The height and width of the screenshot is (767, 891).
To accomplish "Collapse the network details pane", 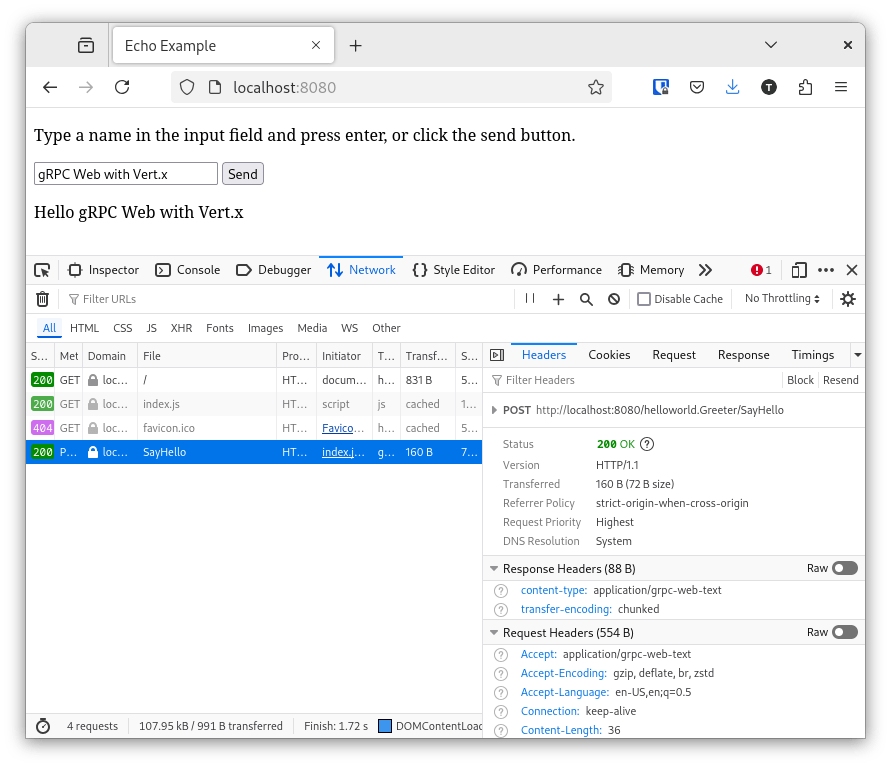I will pyautogui.click(x=497, y=355).
